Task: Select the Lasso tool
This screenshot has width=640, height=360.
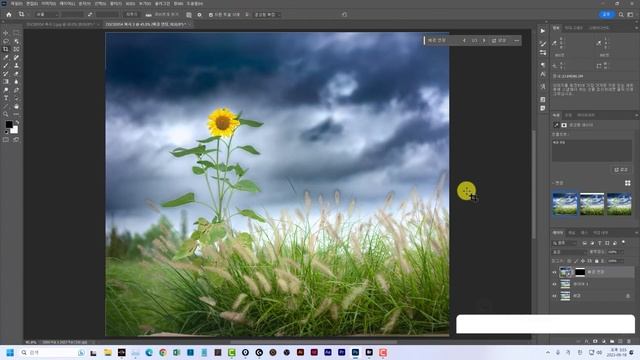Action: pos(6,41)
